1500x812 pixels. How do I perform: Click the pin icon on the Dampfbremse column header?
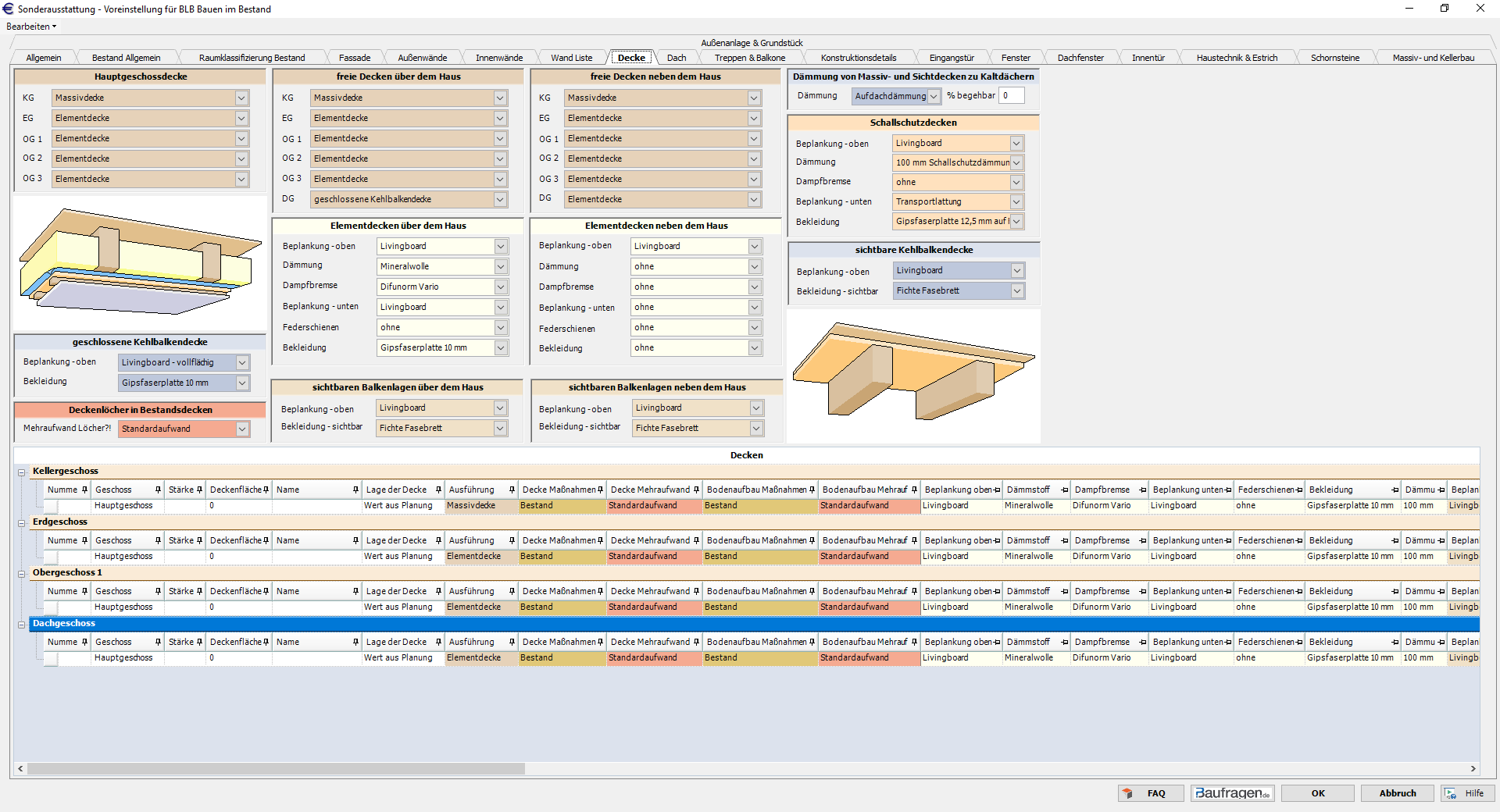tap(1142, 490)
